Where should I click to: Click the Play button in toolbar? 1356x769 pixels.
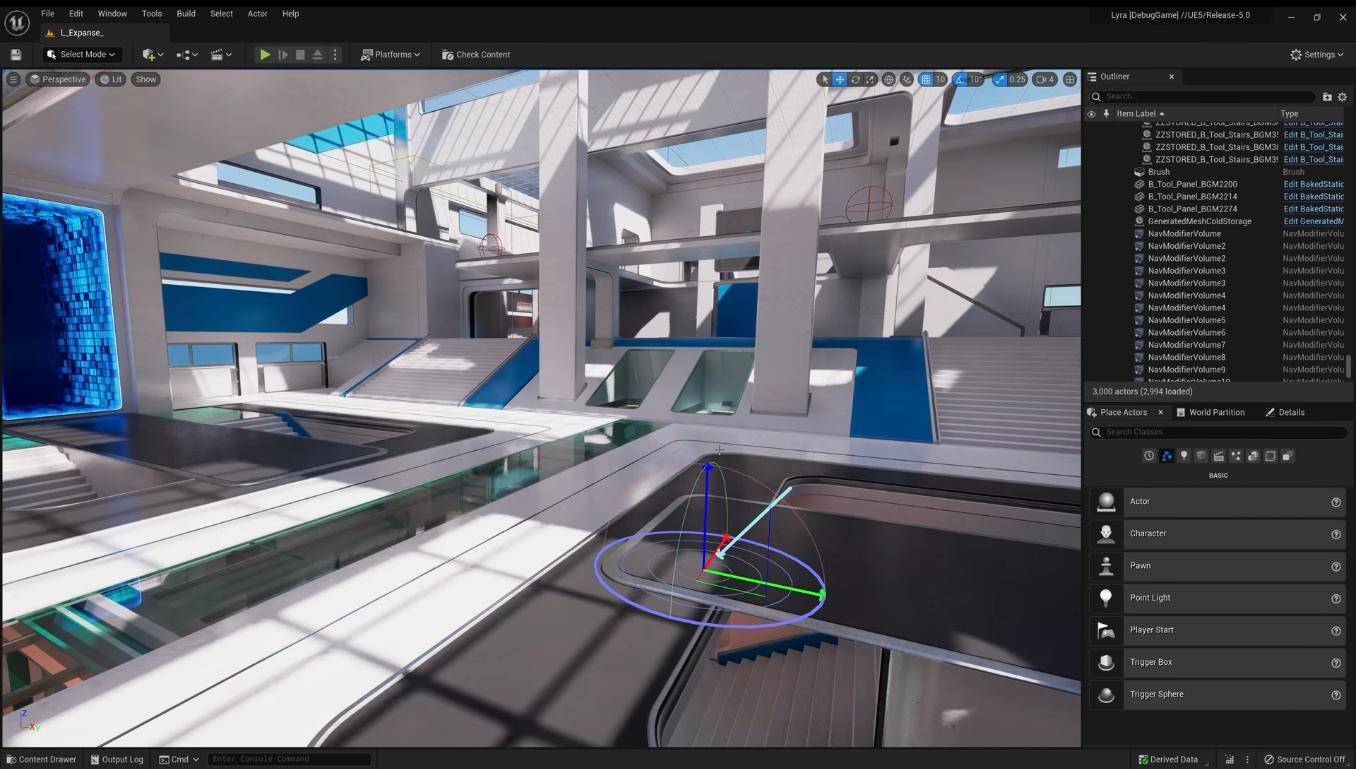[x=264, y=55]
